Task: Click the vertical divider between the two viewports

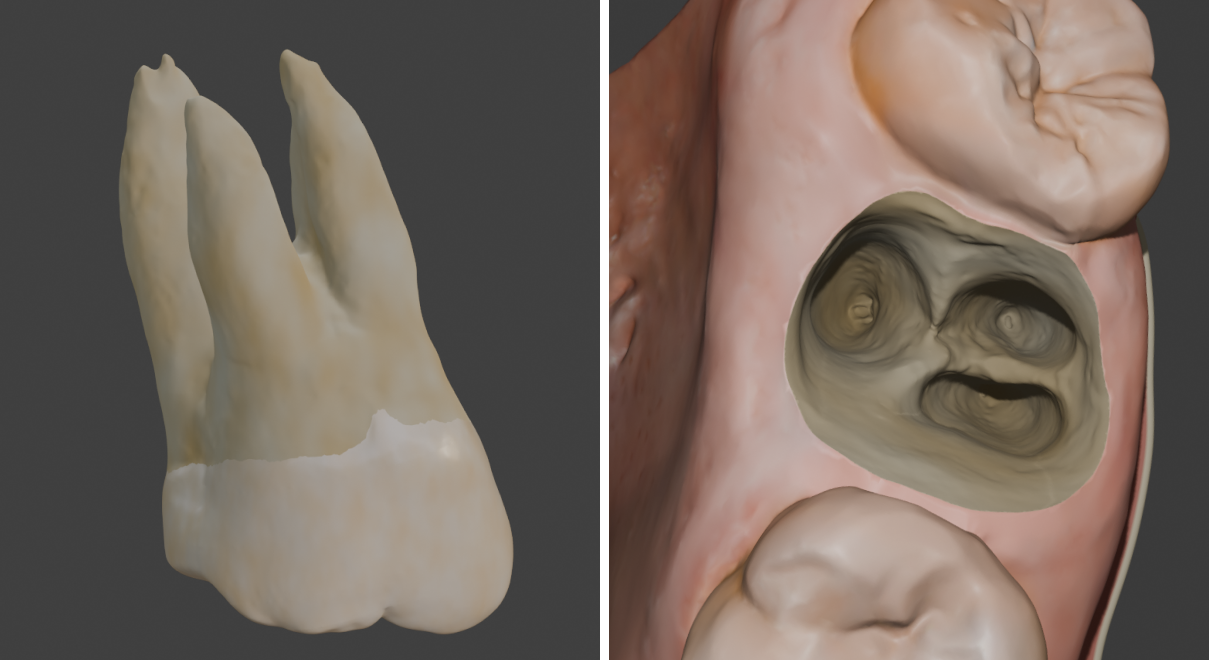Action: click(x=604, y=330)
